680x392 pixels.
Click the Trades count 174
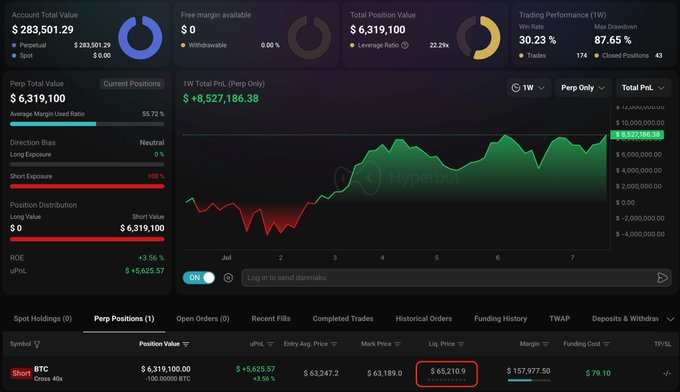coord(582,56)
